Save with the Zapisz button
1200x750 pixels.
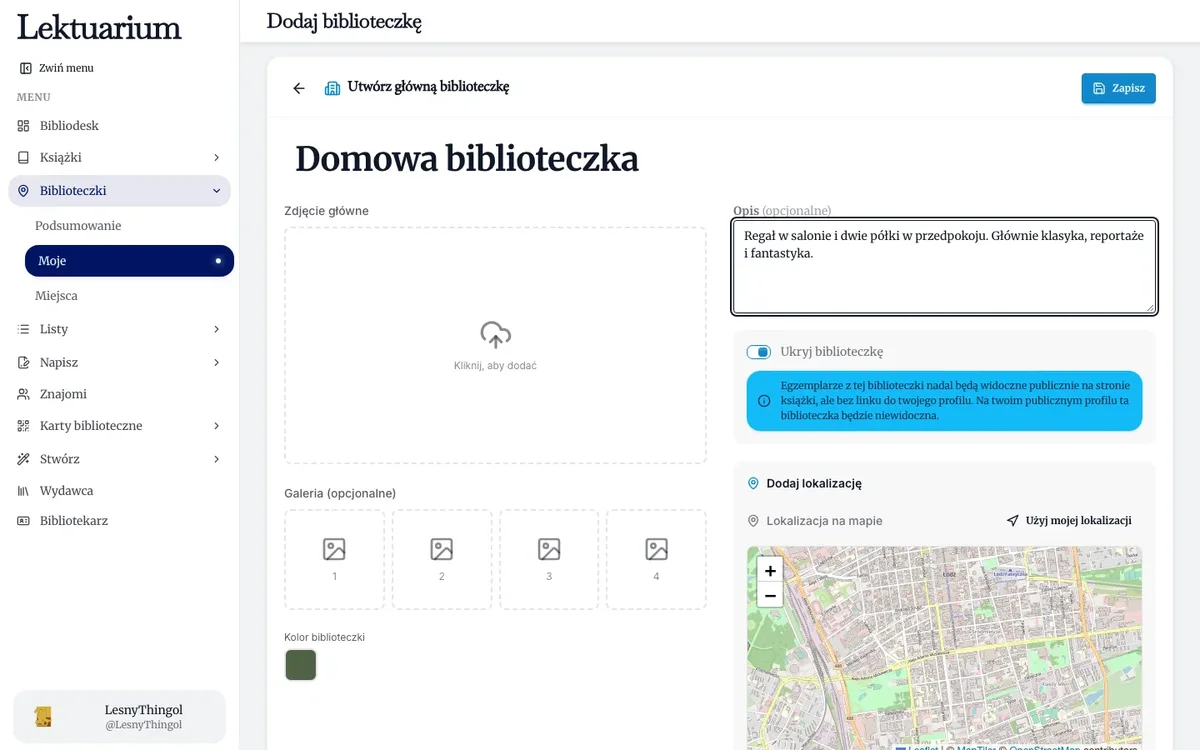(1118, 88)
